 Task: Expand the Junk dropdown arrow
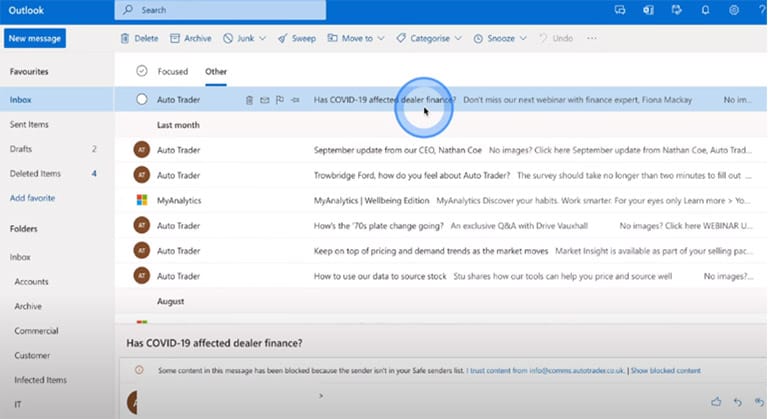pyautogui.click(x=262, y=38)
